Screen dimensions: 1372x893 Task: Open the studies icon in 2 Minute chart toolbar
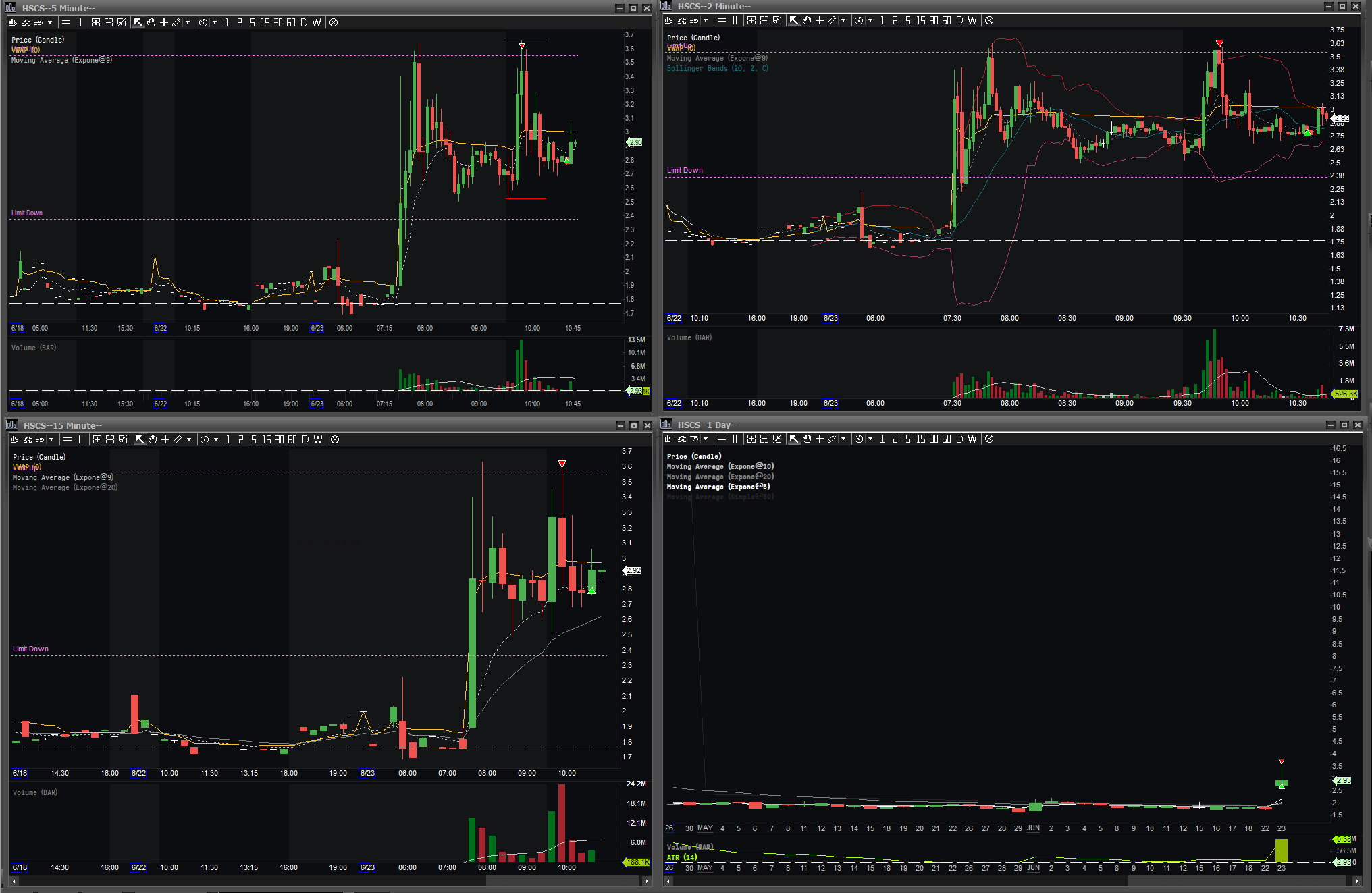click(x=682, y=20)
